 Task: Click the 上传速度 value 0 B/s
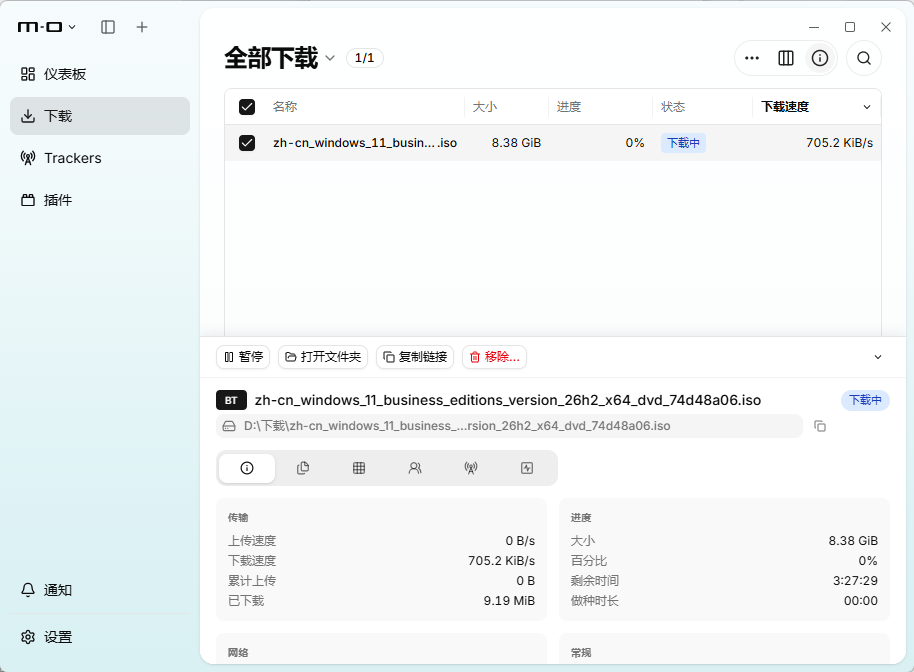[x=520, y=541]
